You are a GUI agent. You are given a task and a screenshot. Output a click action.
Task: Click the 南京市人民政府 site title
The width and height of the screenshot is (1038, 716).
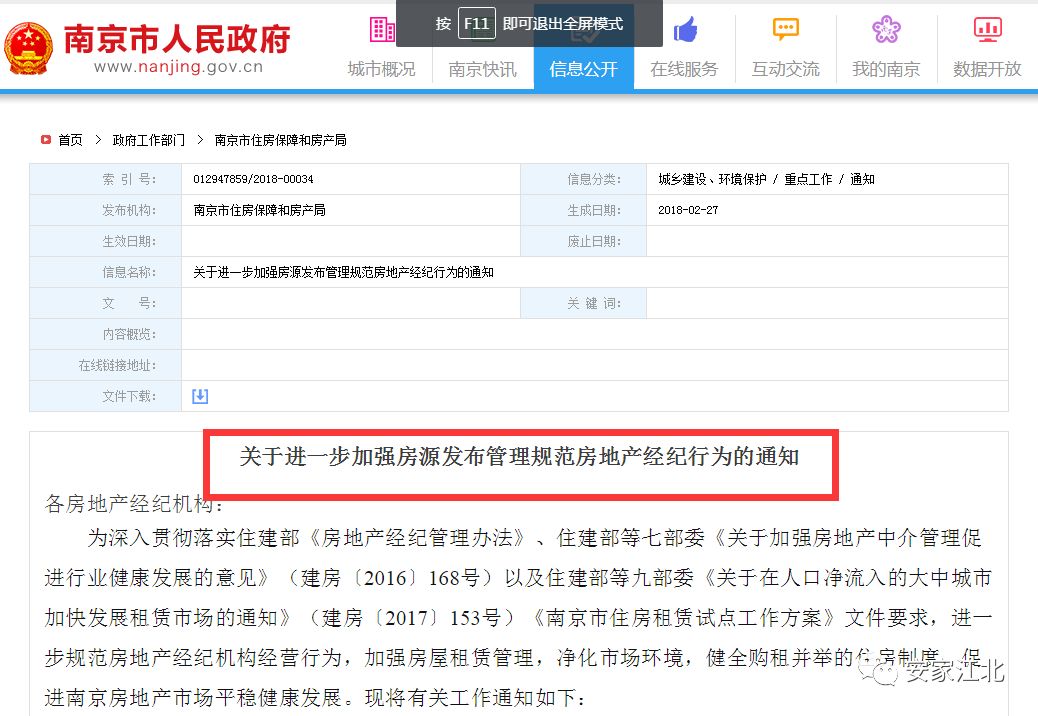[177, 39]
